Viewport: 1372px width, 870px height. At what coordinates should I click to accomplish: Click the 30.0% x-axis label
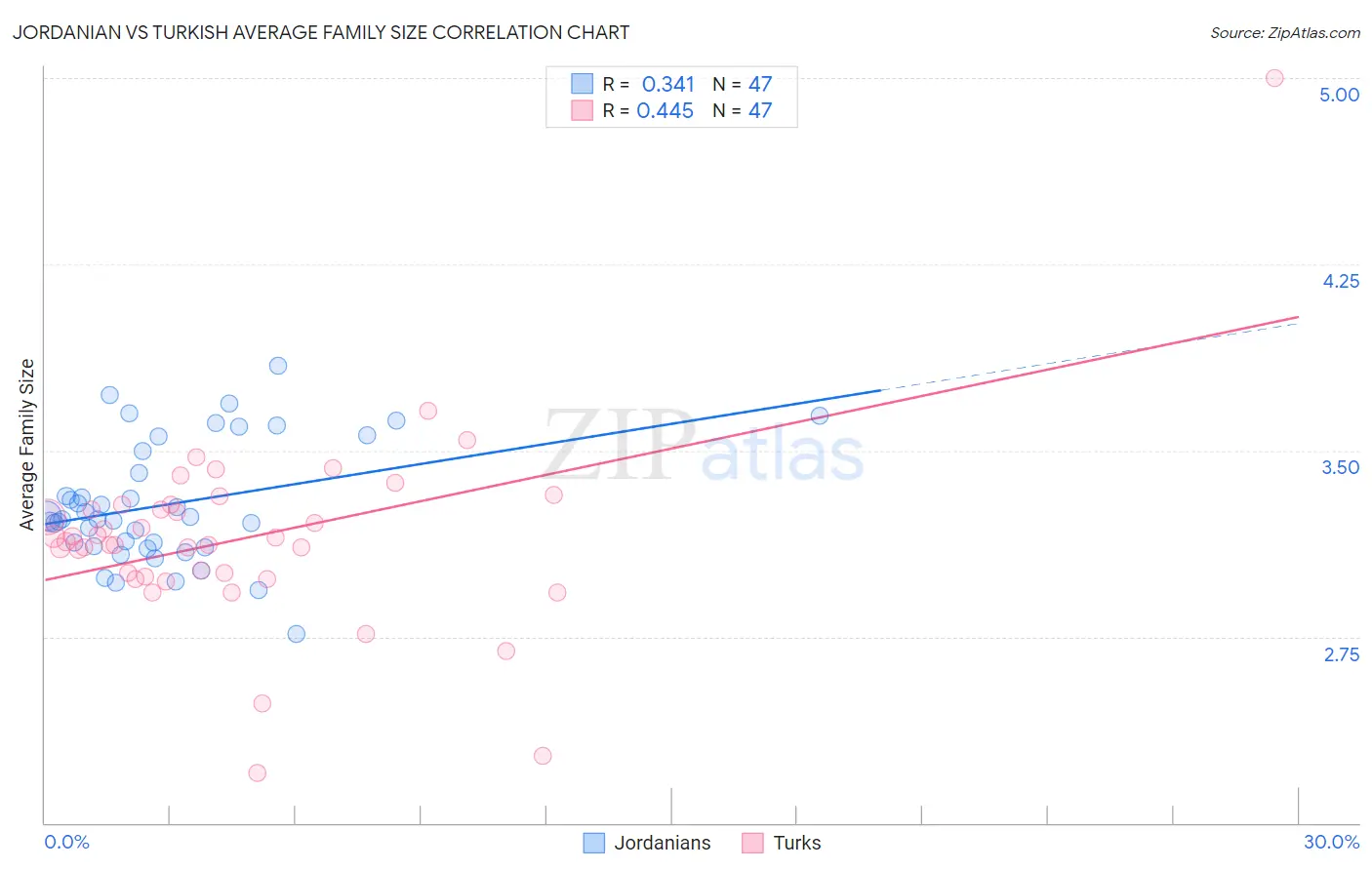(x=1332, y=842)
